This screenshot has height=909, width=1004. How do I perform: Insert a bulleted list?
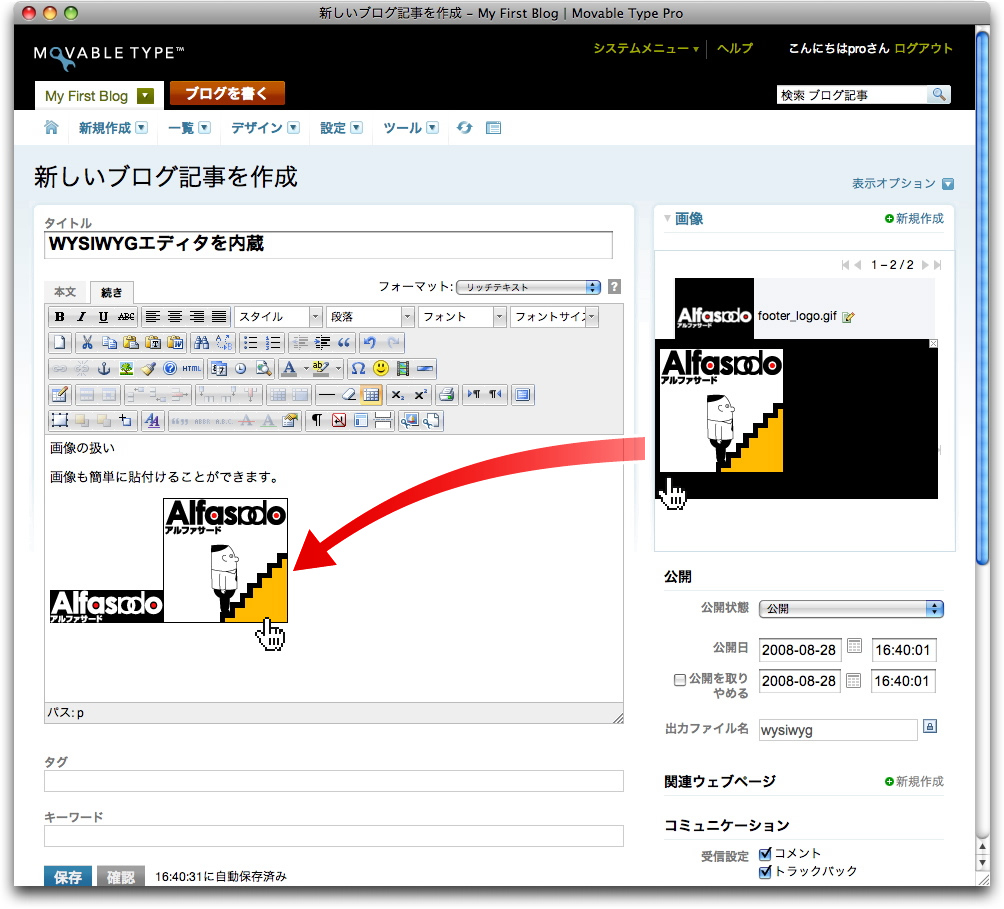250,342
